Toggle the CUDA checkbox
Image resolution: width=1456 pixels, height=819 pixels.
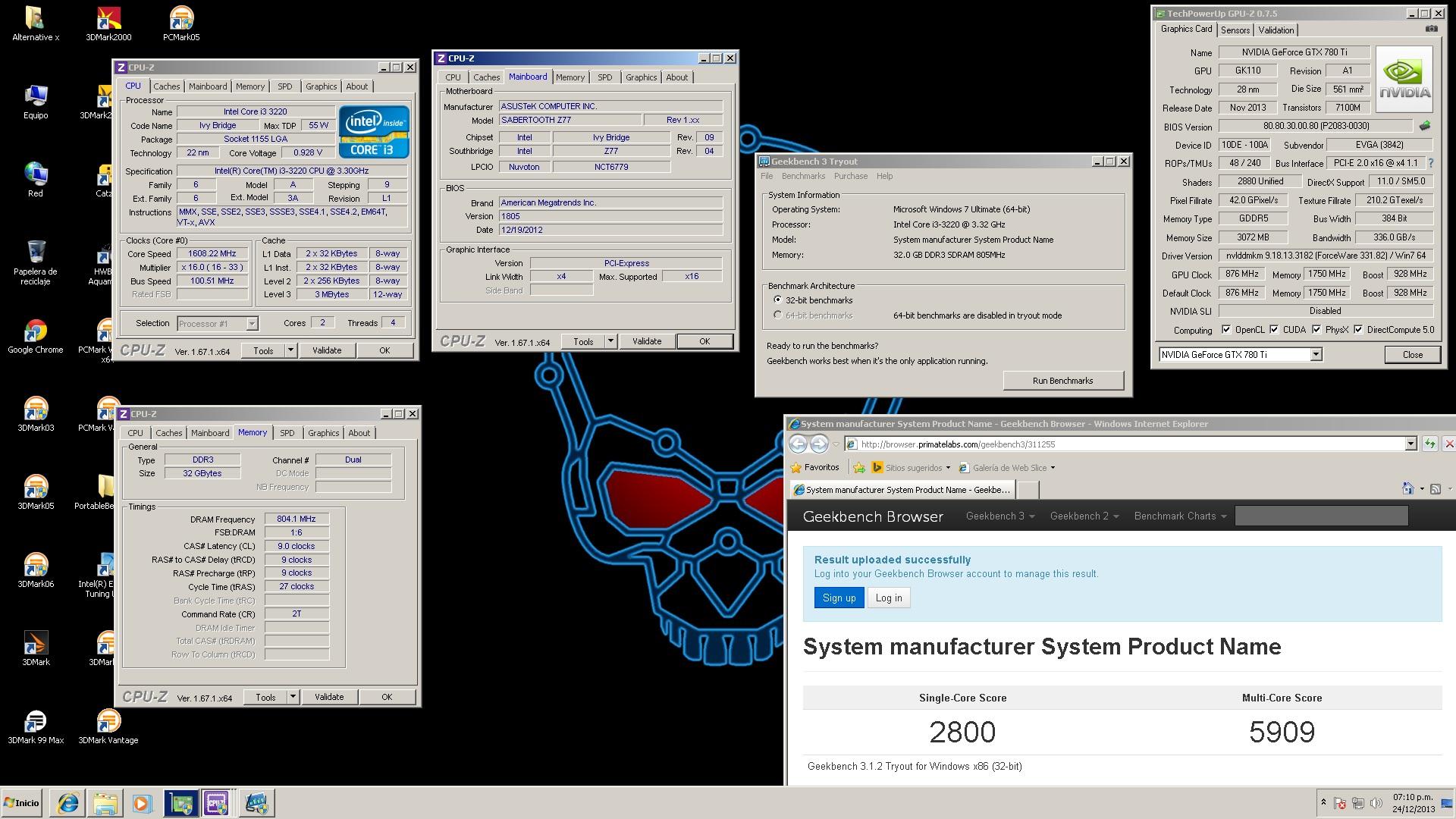click(1274, 330)
